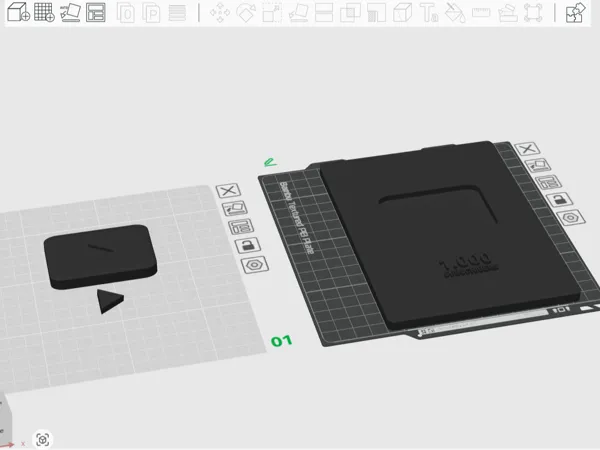Select the Assemble tool icon

click(x=507, y=13)
